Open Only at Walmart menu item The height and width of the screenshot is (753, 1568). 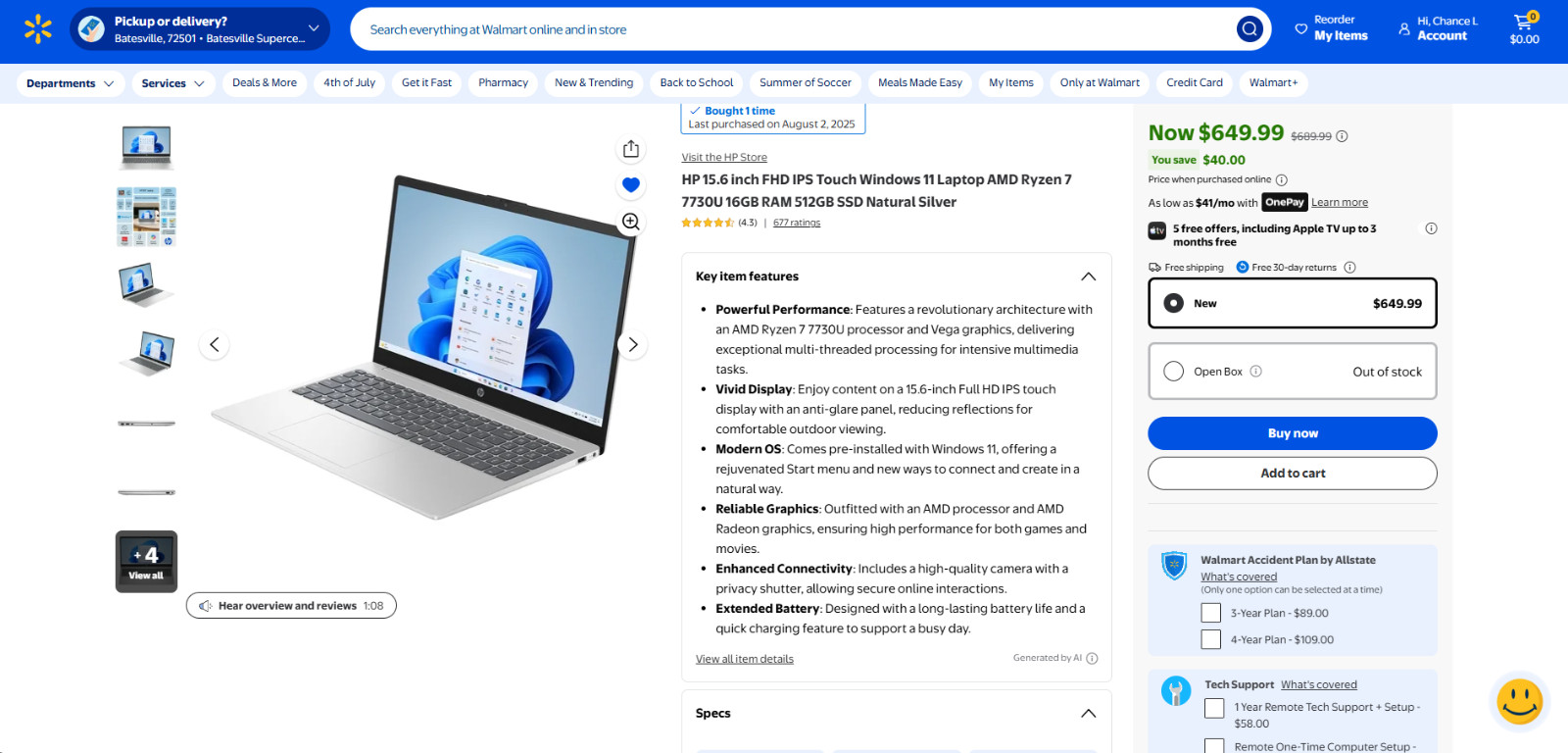click(x=1100, y=83)
